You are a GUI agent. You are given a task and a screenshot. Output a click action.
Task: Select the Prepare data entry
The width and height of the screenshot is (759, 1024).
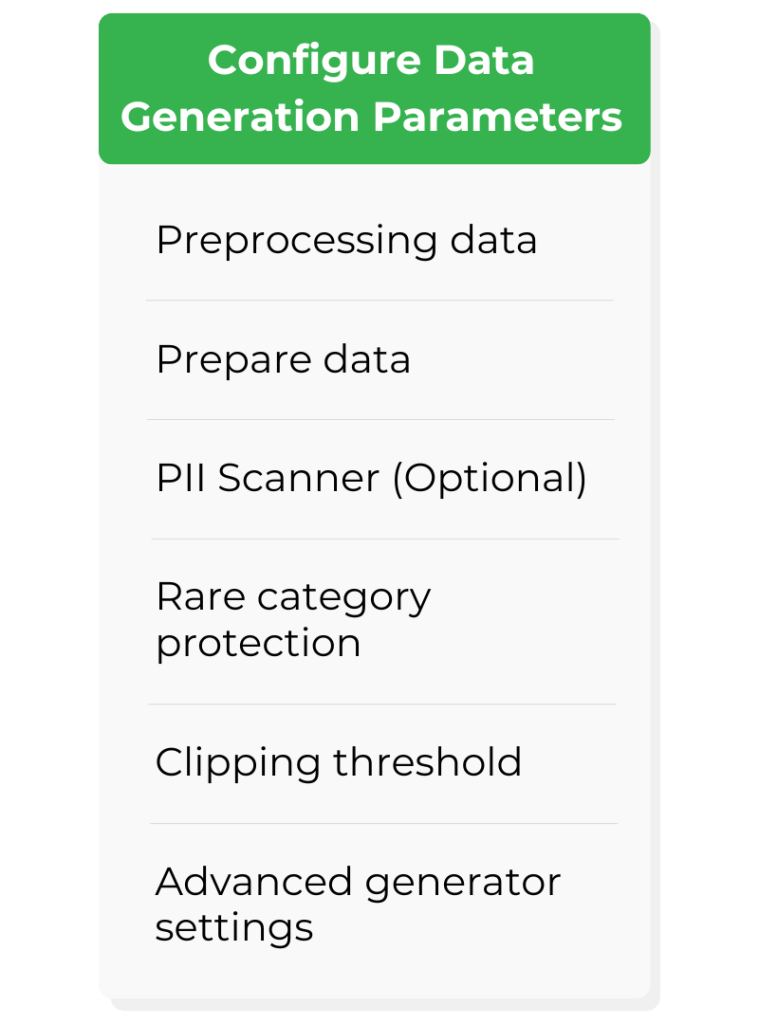point(283,360)
